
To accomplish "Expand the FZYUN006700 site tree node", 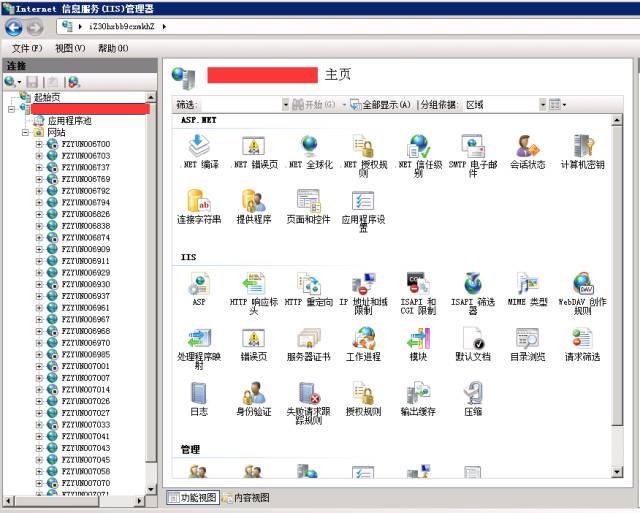I will coord(39,144).
